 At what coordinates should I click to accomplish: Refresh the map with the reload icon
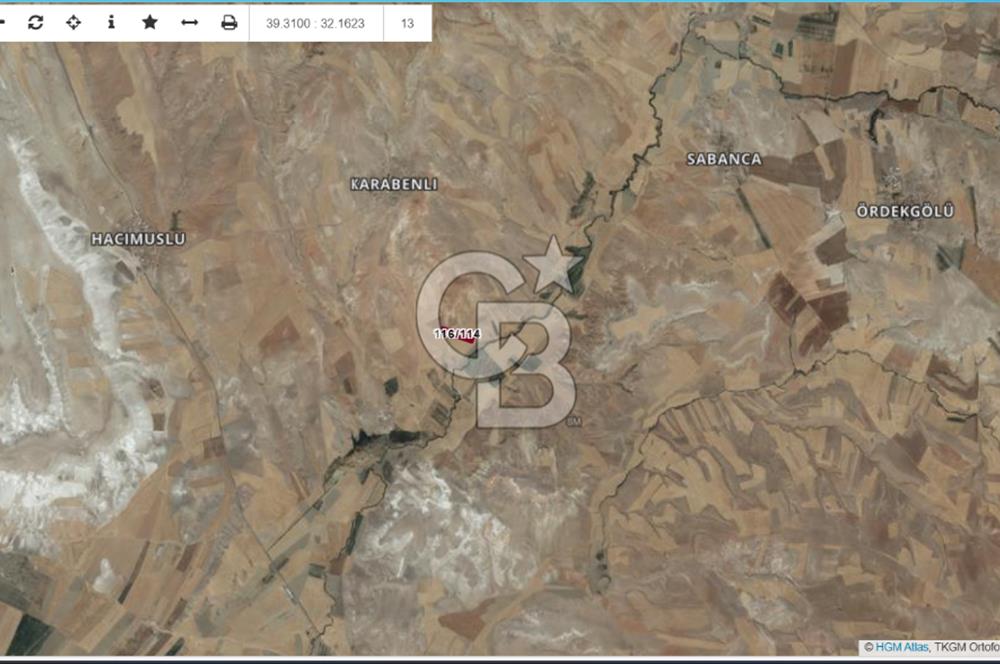(x=35, y=22)
